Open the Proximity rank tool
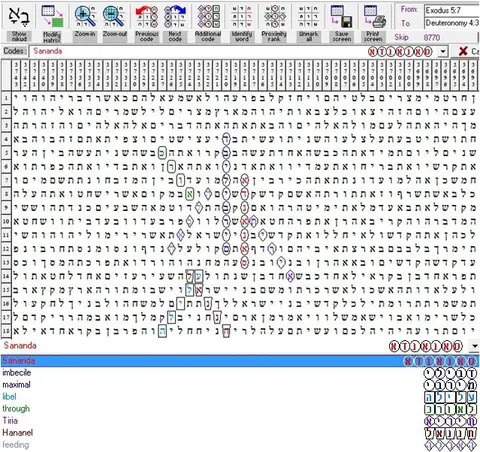The width and height of the screenshot is (480, 452). coord(274,16)
